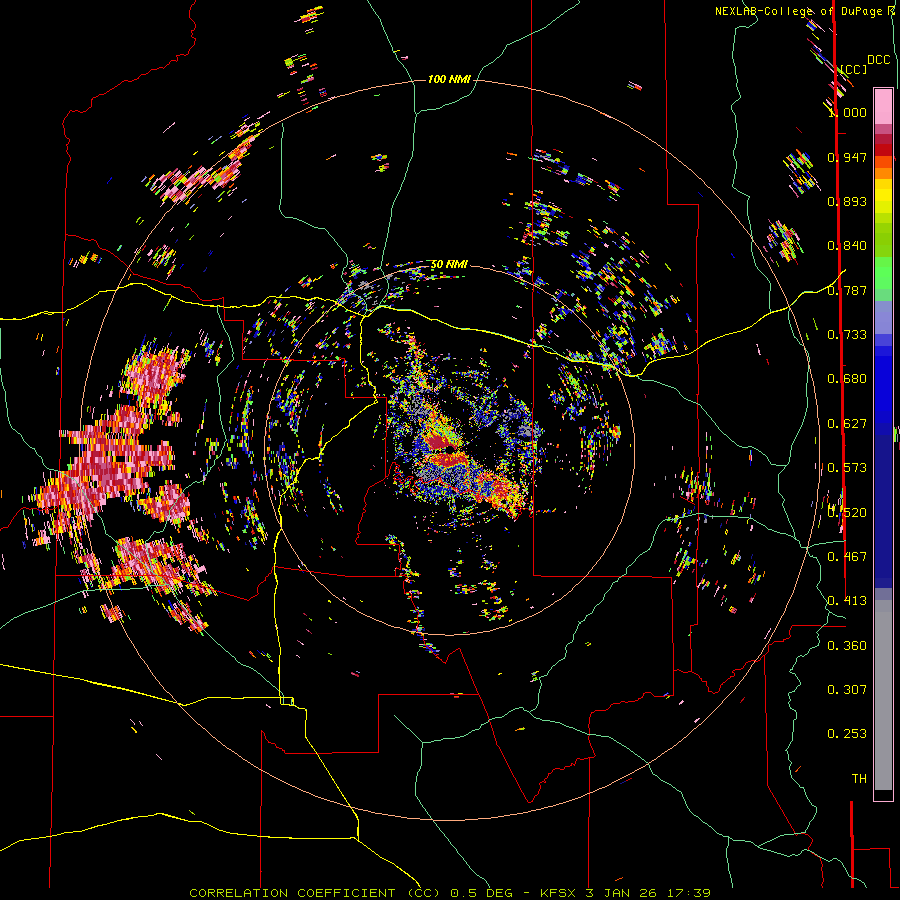This screenshot has width=900, height=900.
Task: Click the "50 NMI" range ring label
Action: [x=449, y=264]
